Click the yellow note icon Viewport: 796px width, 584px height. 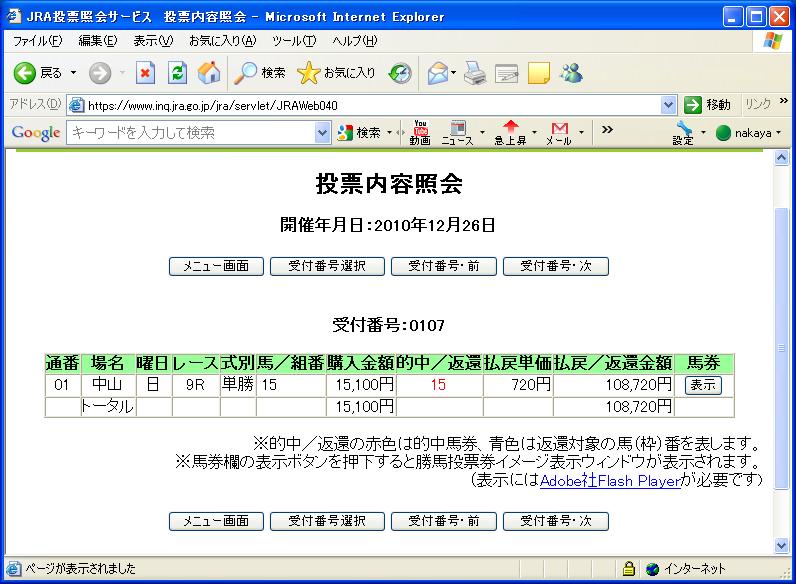point(539,73)
